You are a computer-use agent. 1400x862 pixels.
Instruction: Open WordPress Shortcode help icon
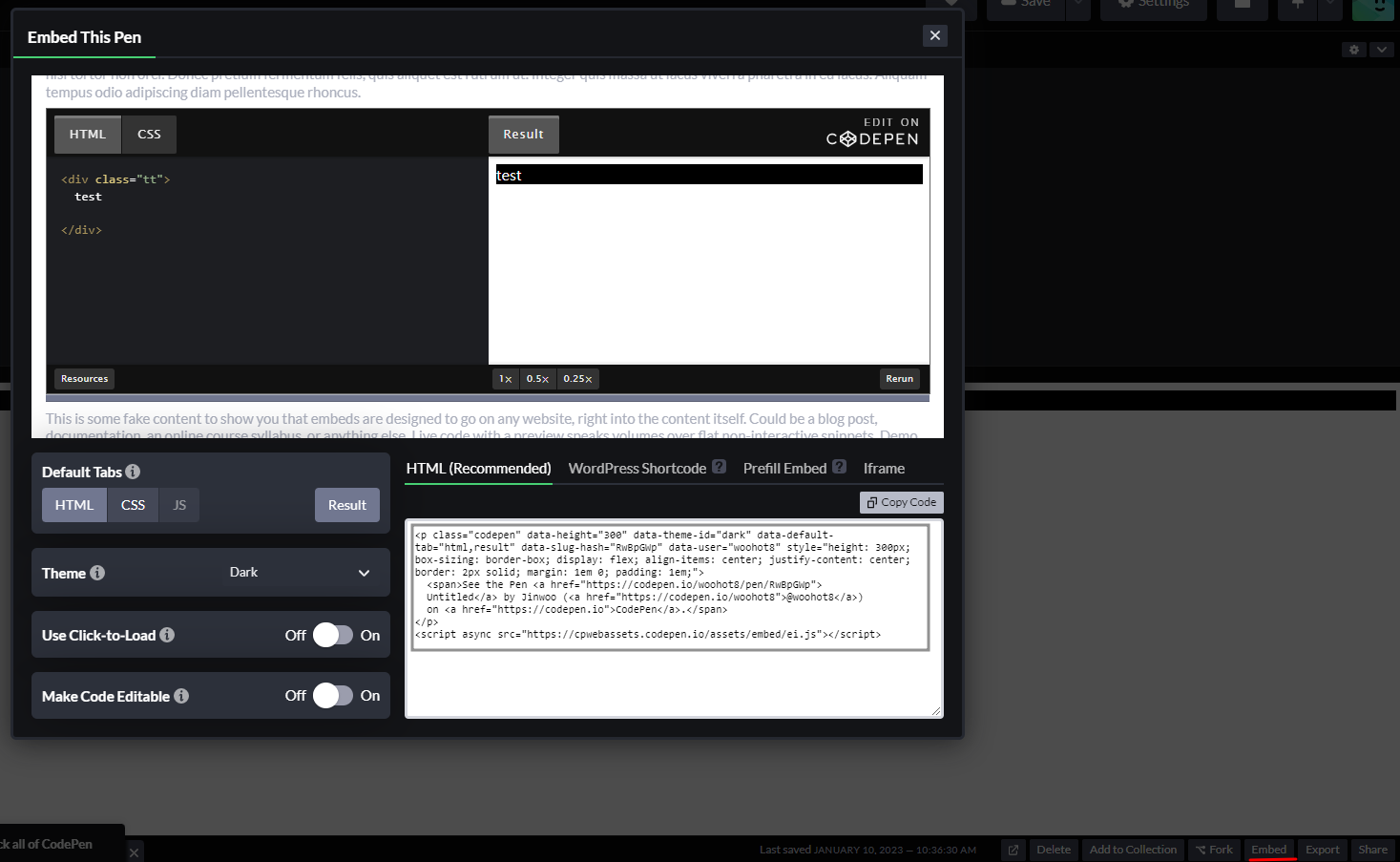coord(720,467)
